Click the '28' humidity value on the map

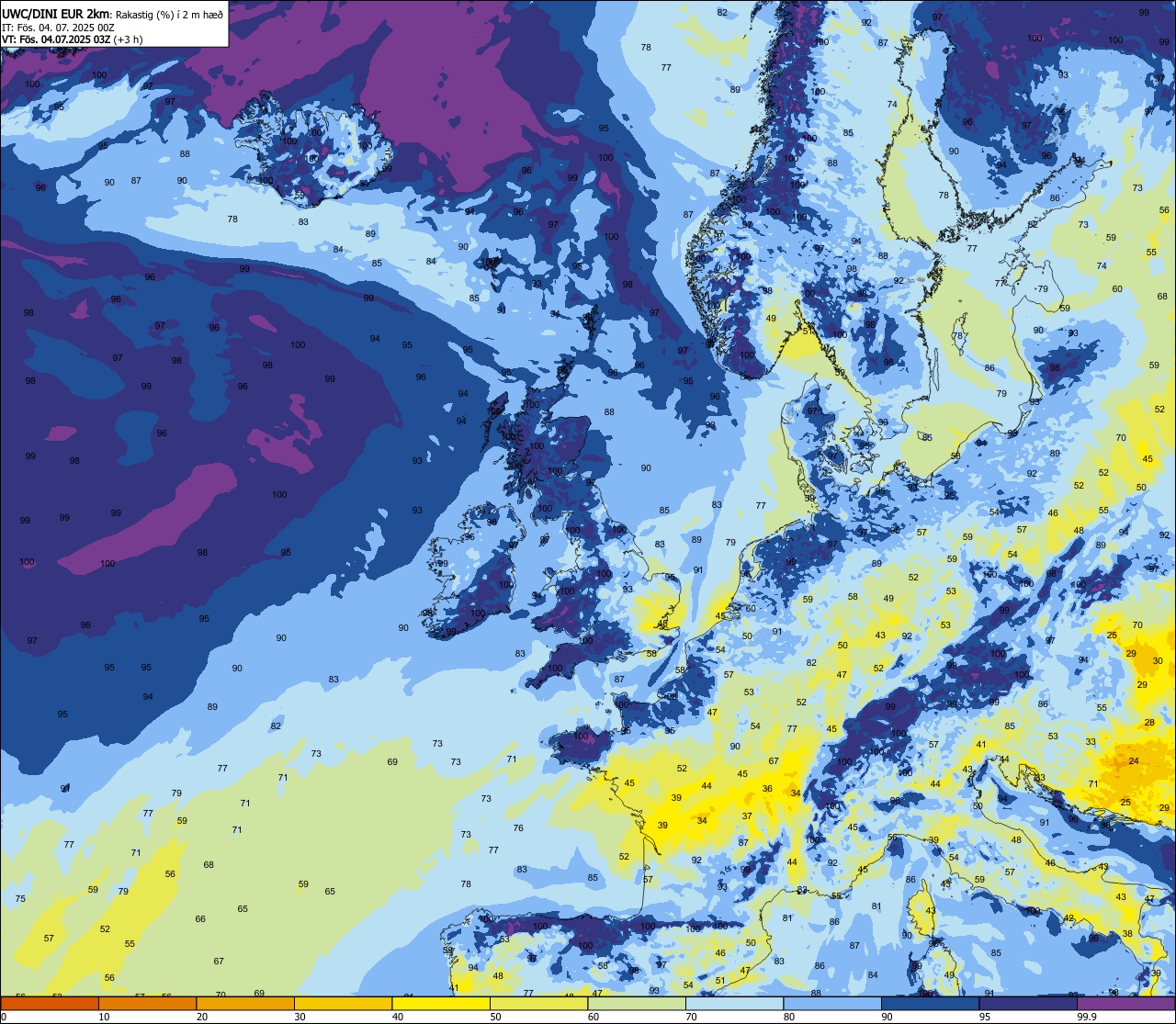[1148, 723]
